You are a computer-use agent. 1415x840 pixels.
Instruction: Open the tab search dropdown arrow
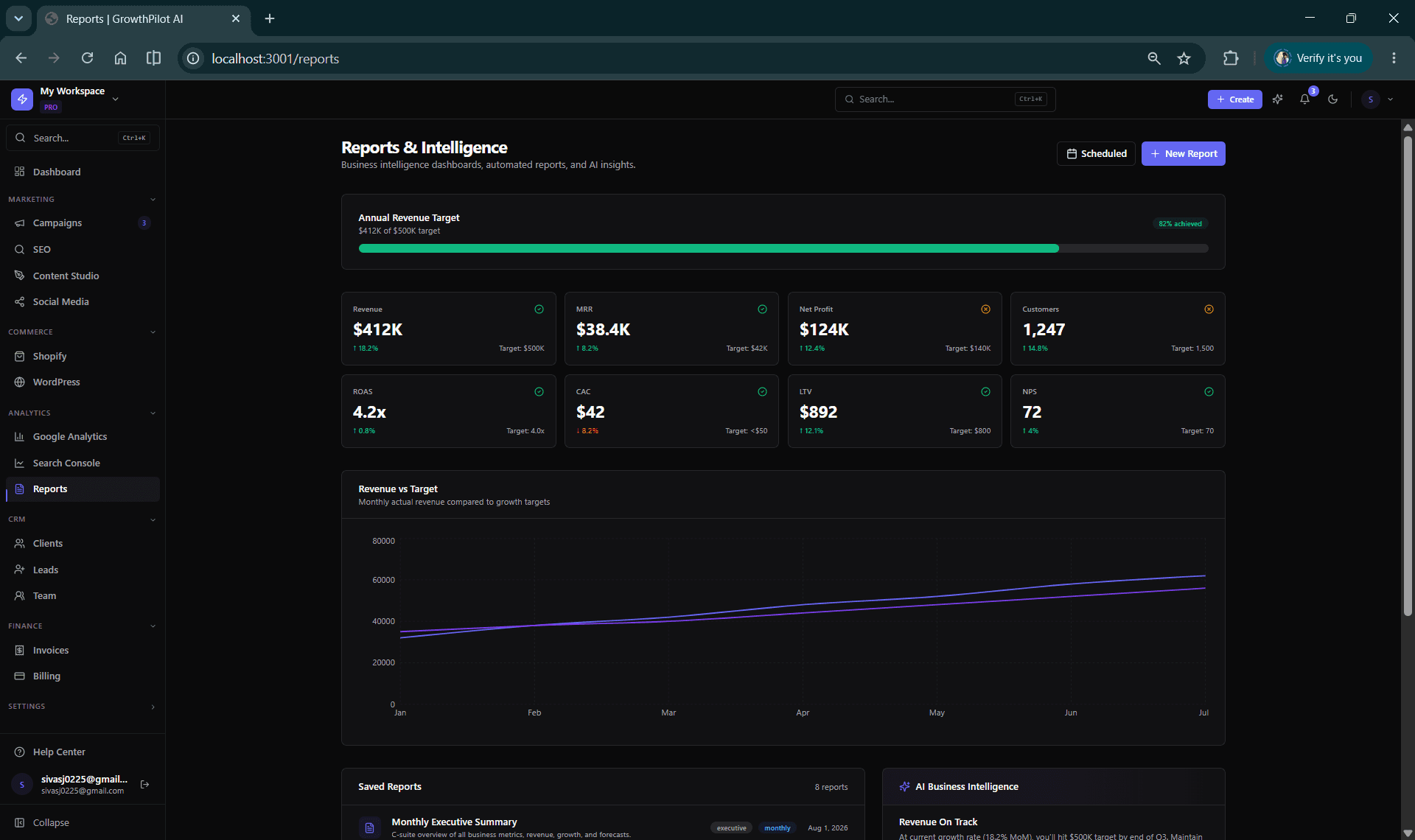click(x=18, y=18)
